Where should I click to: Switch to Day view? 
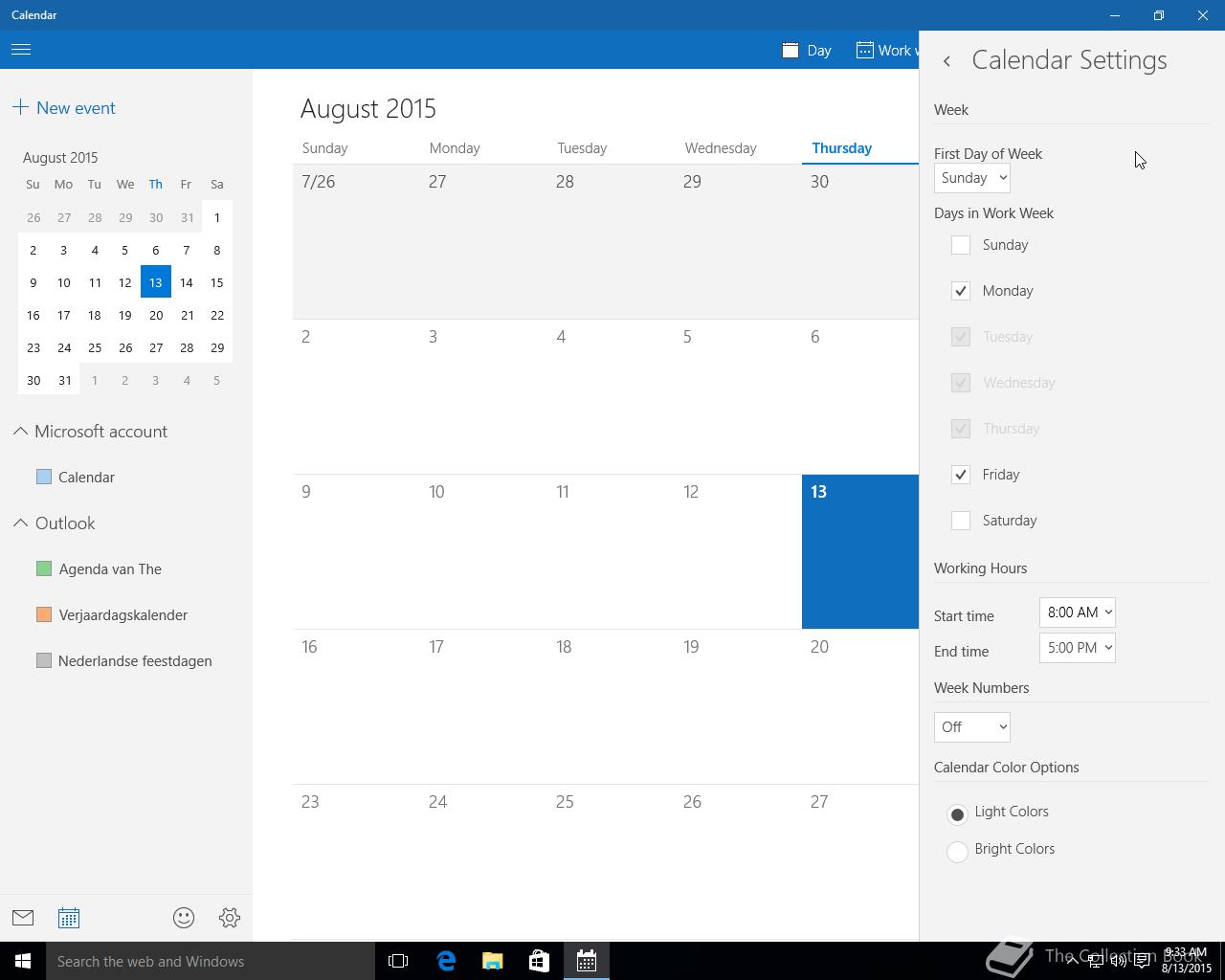(x=807, y=50)
